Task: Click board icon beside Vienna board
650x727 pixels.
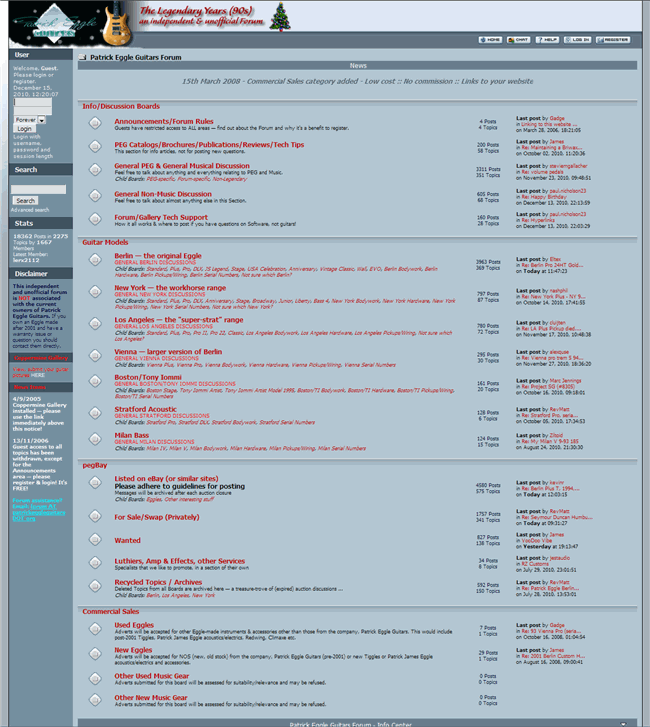Action: 95,356
